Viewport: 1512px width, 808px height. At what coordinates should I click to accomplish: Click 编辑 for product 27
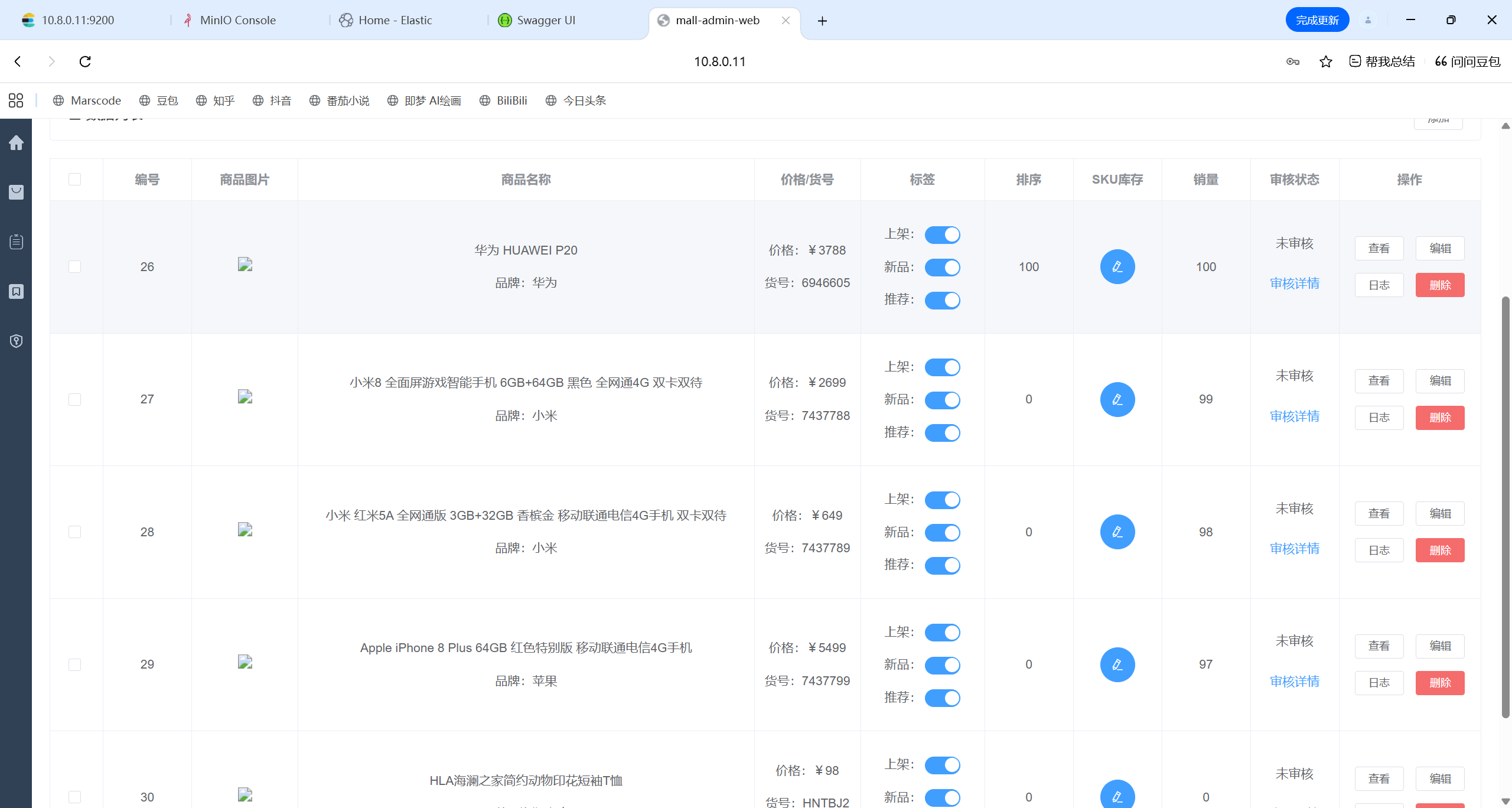(1440, 381)
